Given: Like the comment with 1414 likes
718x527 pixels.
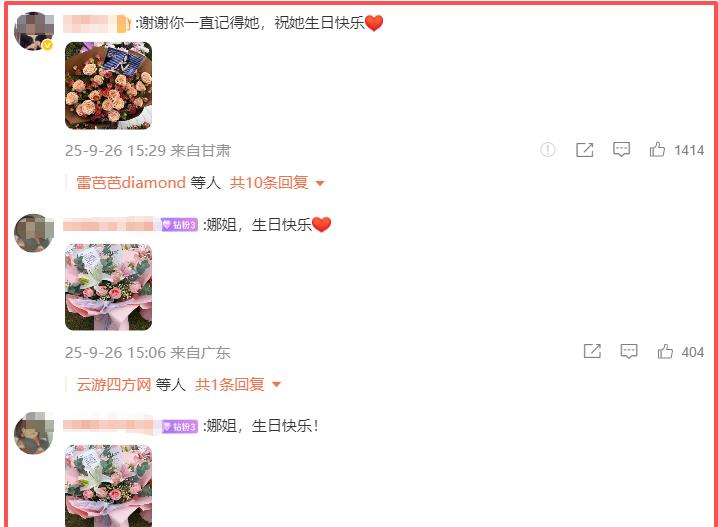Looking at the screenshot, I should click(657, 150).
